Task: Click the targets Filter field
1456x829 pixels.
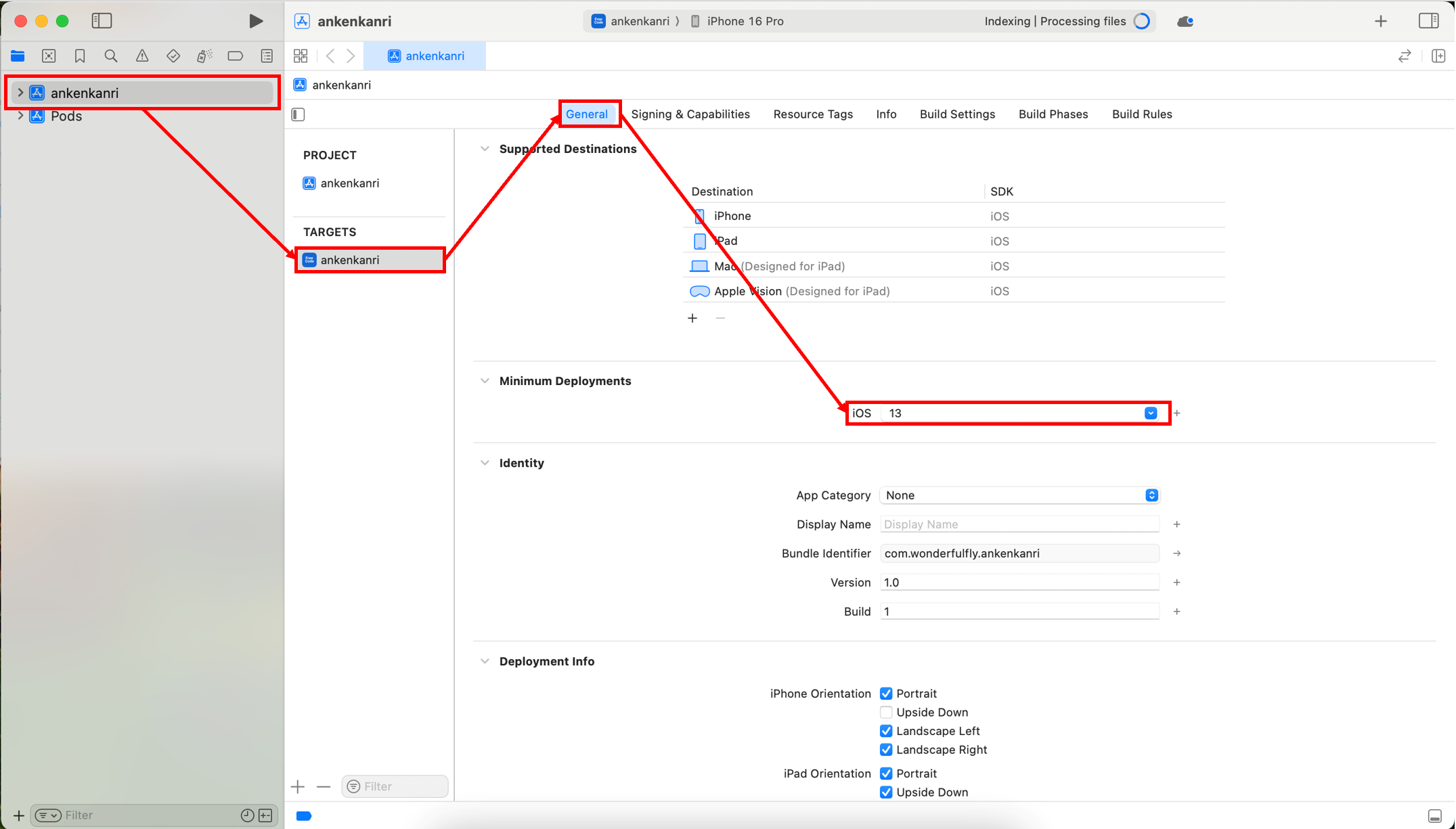Action: coord(395,786)
